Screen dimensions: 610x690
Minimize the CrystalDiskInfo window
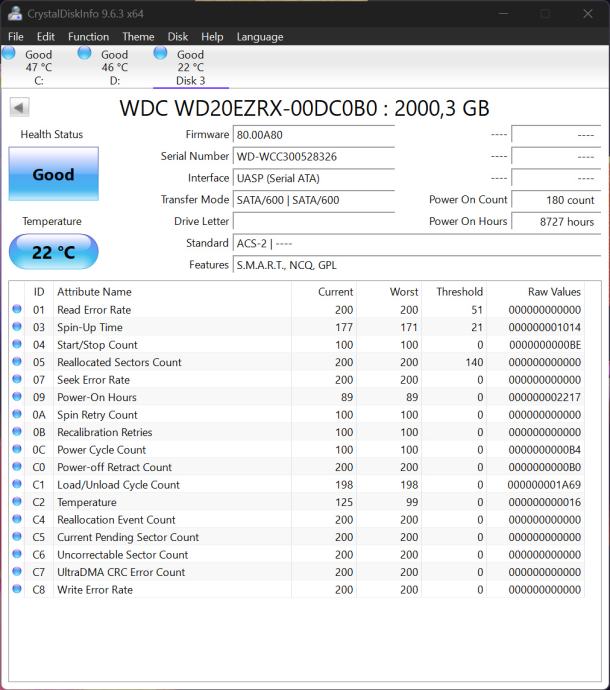click(503, 14)
